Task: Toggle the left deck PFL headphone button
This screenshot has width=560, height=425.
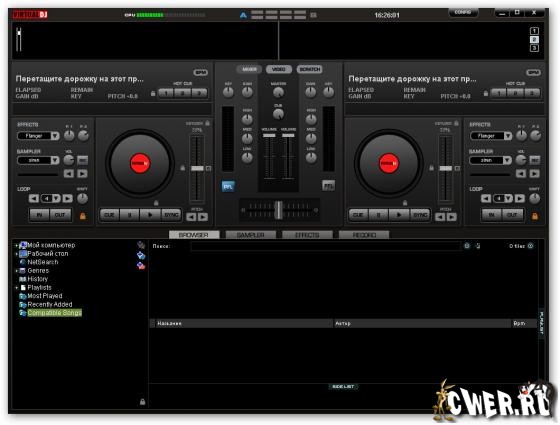Action: point(228,186)
